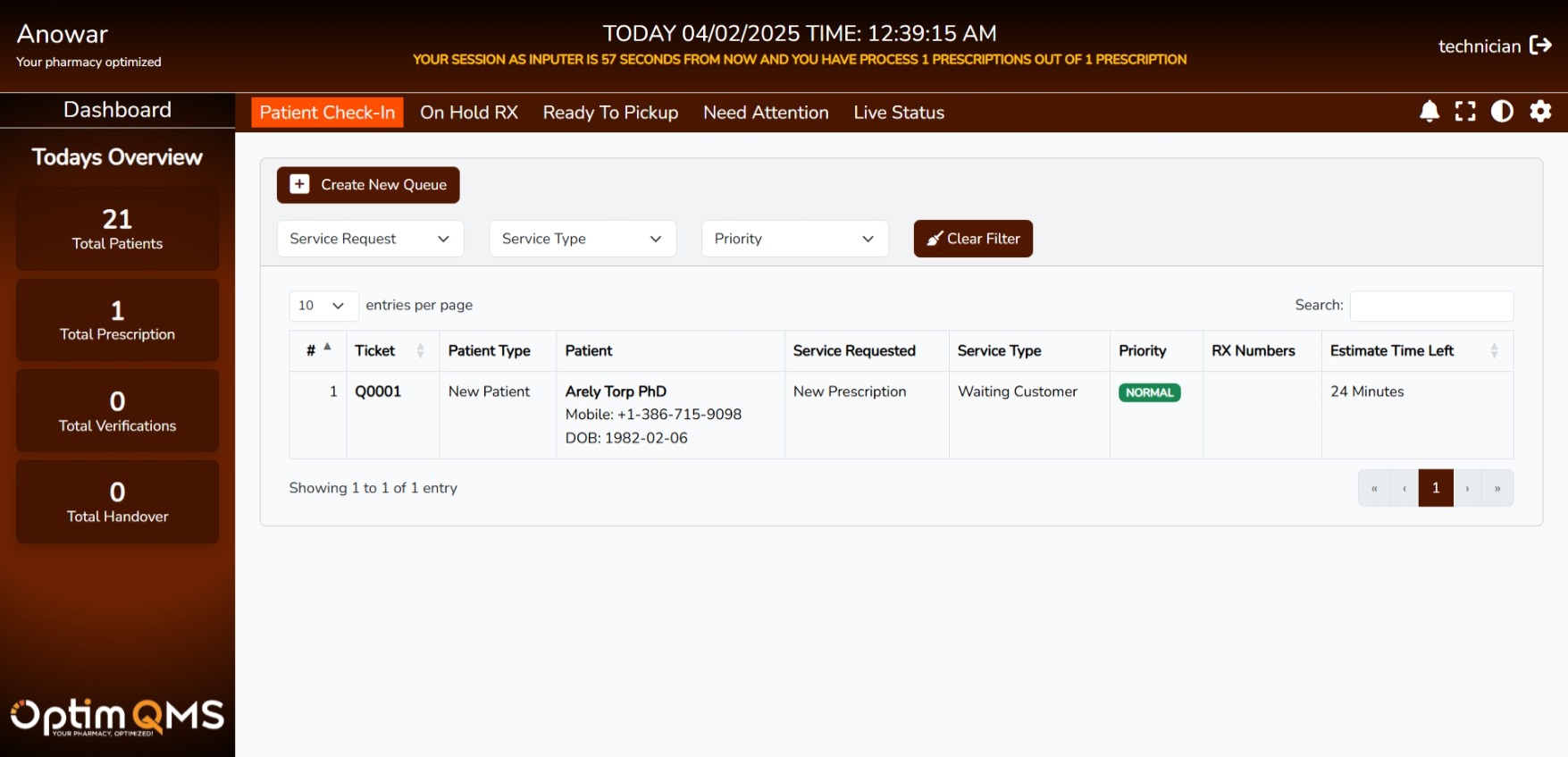Click the Create New Queue button

[368, 185]
